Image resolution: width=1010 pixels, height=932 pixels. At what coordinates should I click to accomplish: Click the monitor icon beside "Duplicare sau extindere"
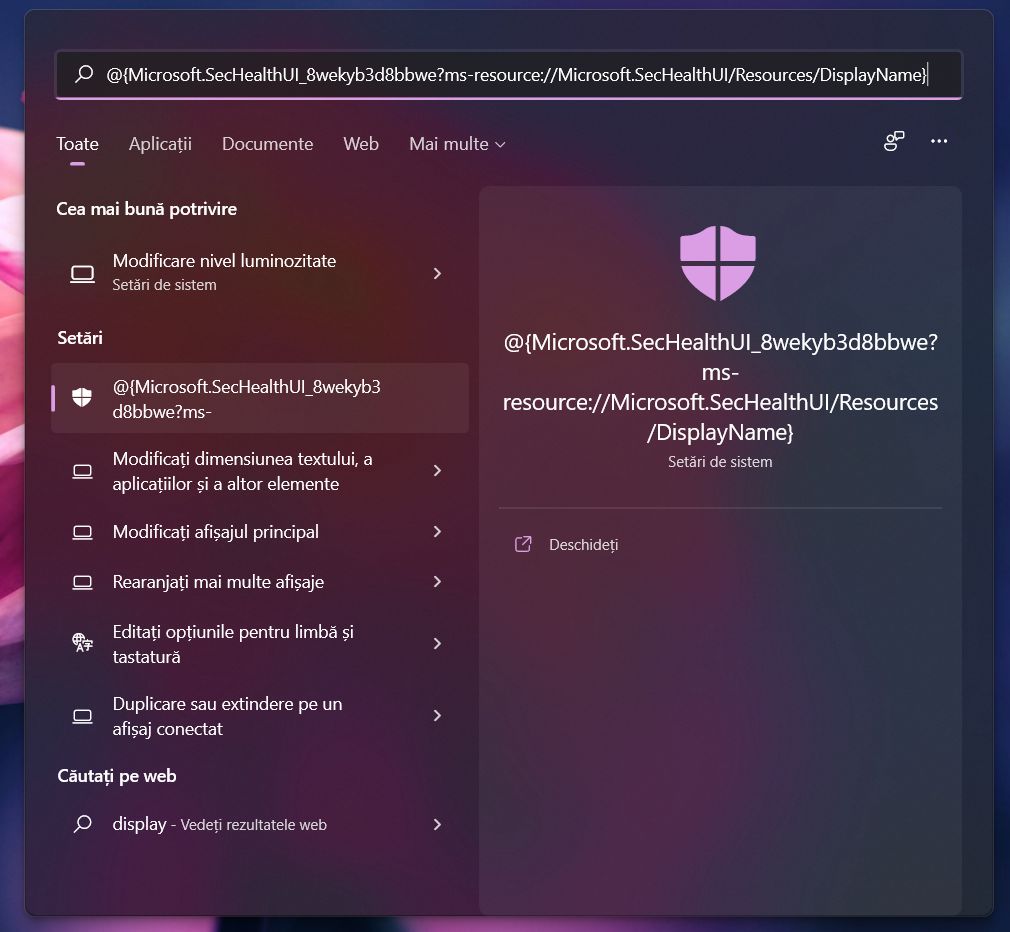(x=82, y=715)
